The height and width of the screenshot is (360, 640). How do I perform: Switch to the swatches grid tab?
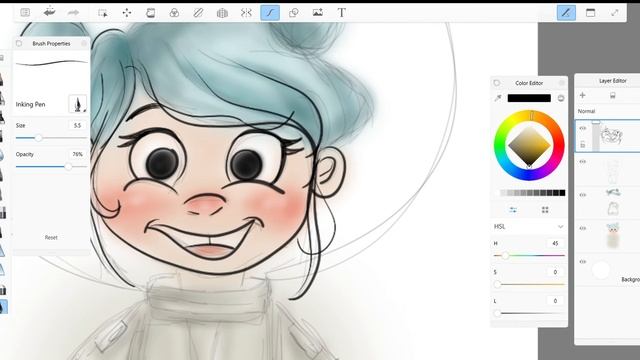pos(545,210)
